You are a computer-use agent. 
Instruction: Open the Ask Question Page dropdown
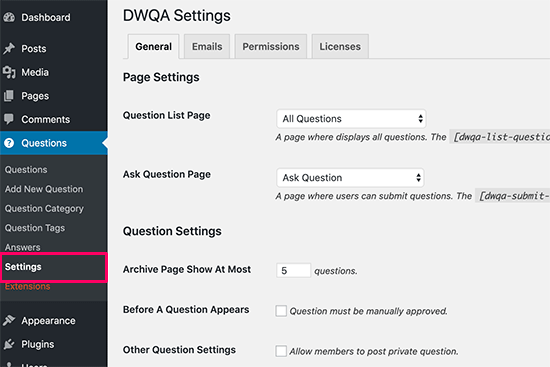tap(350, 178)
